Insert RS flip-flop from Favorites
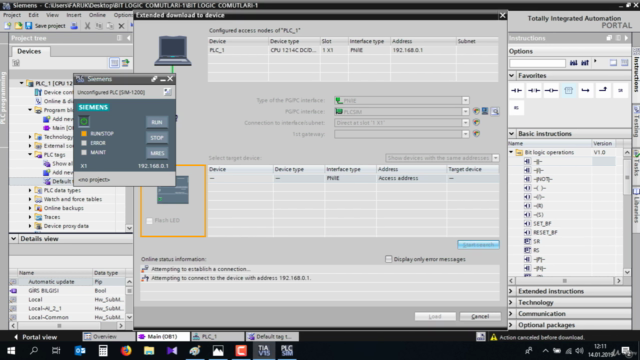The image size is (640, 360). click(516, 108)
